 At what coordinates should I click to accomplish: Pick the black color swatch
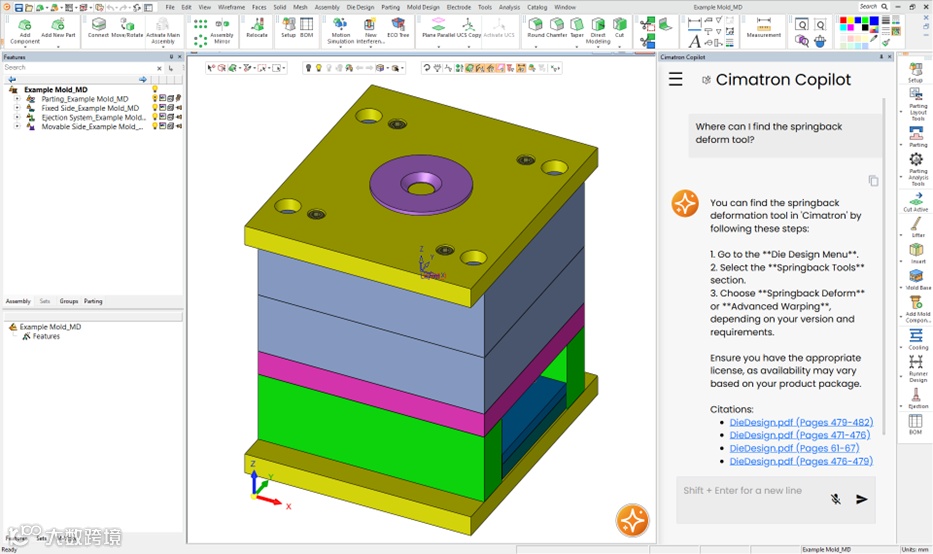(x=866, y=28)
